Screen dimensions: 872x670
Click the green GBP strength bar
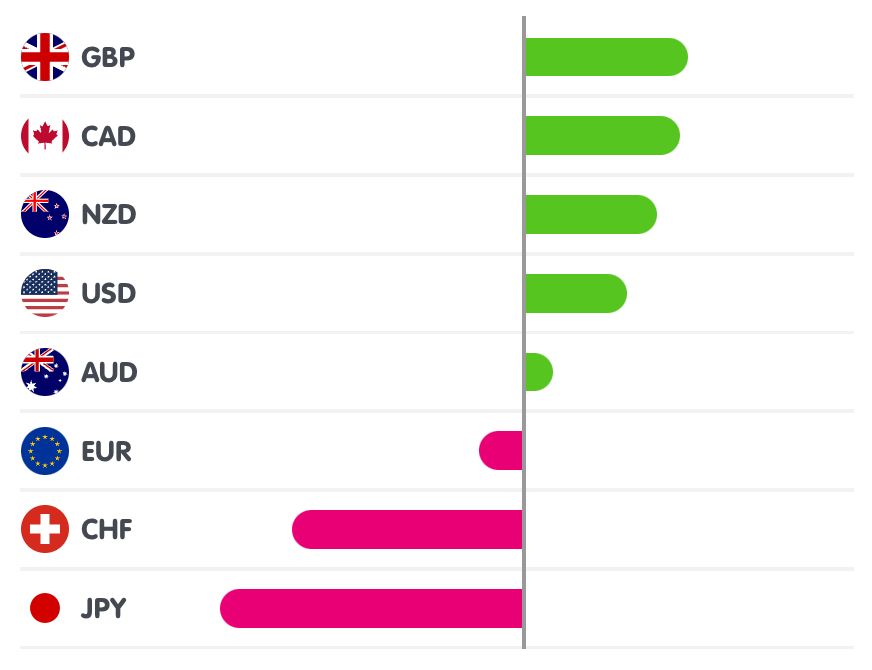click(x=606, y=57)
